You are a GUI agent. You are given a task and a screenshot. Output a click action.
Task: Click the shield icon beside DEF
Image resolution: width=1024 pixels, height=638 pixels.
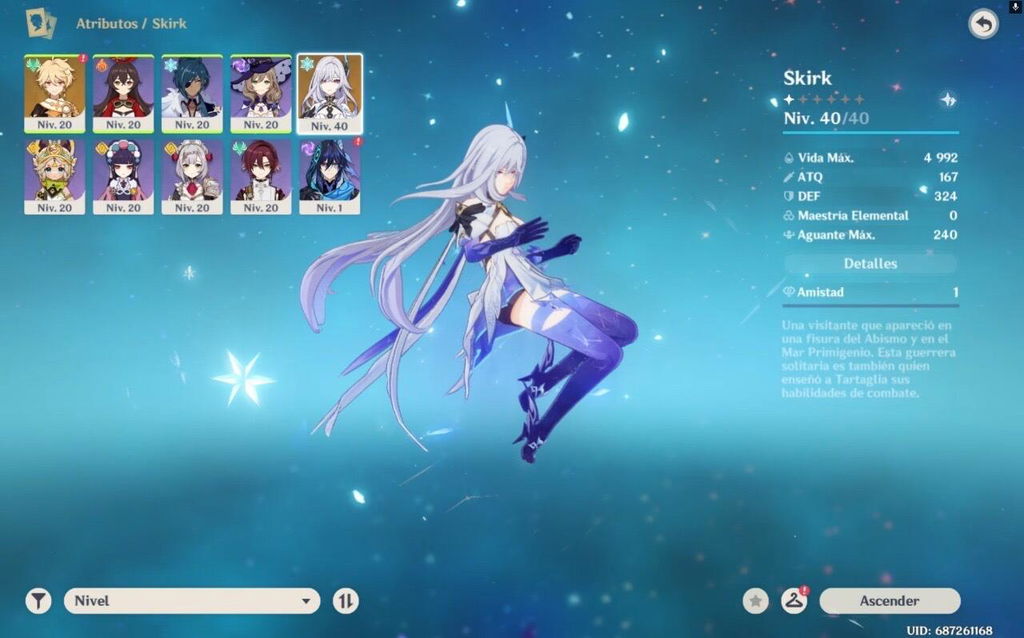point(789,196)
